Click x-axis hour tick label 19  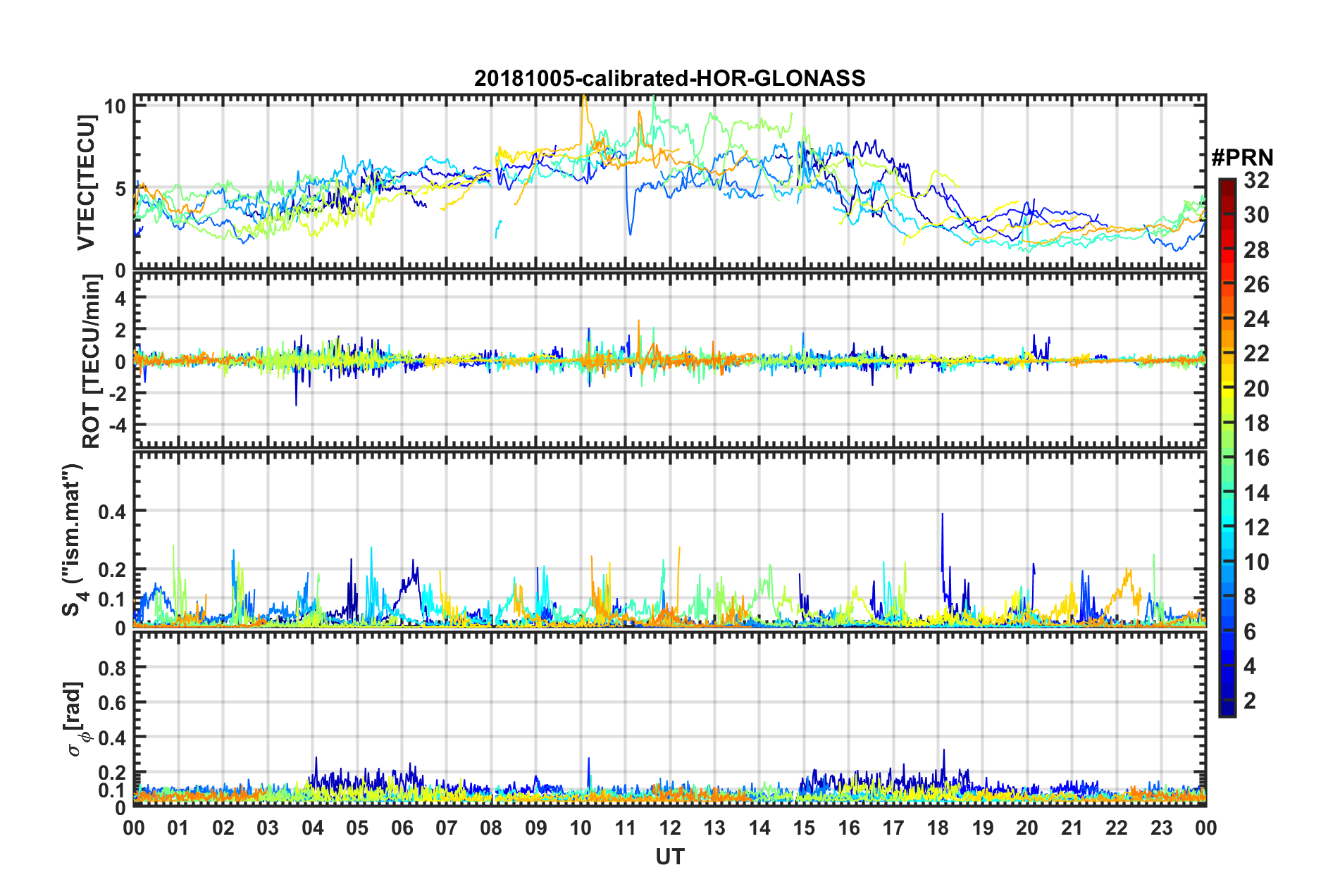983,828
